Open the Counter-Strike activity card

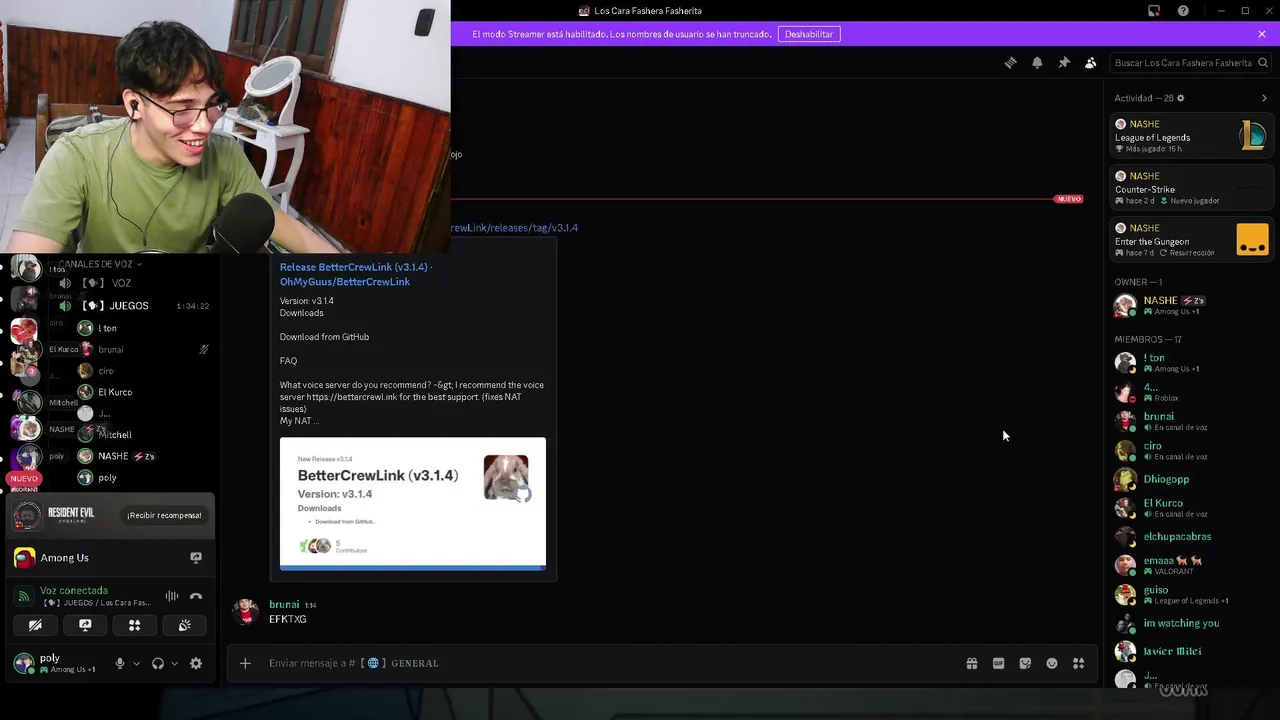click(1191, 188)
